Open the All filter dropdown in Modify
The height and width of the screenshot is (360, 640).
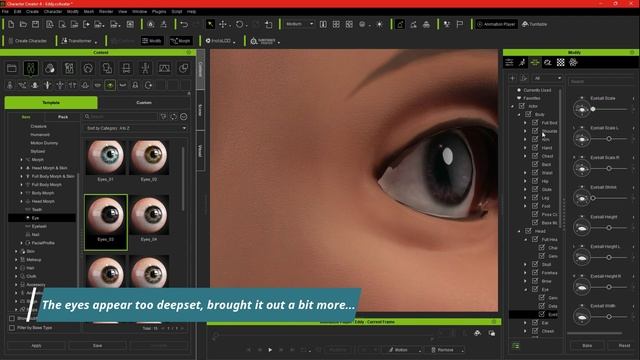[548, 78]
